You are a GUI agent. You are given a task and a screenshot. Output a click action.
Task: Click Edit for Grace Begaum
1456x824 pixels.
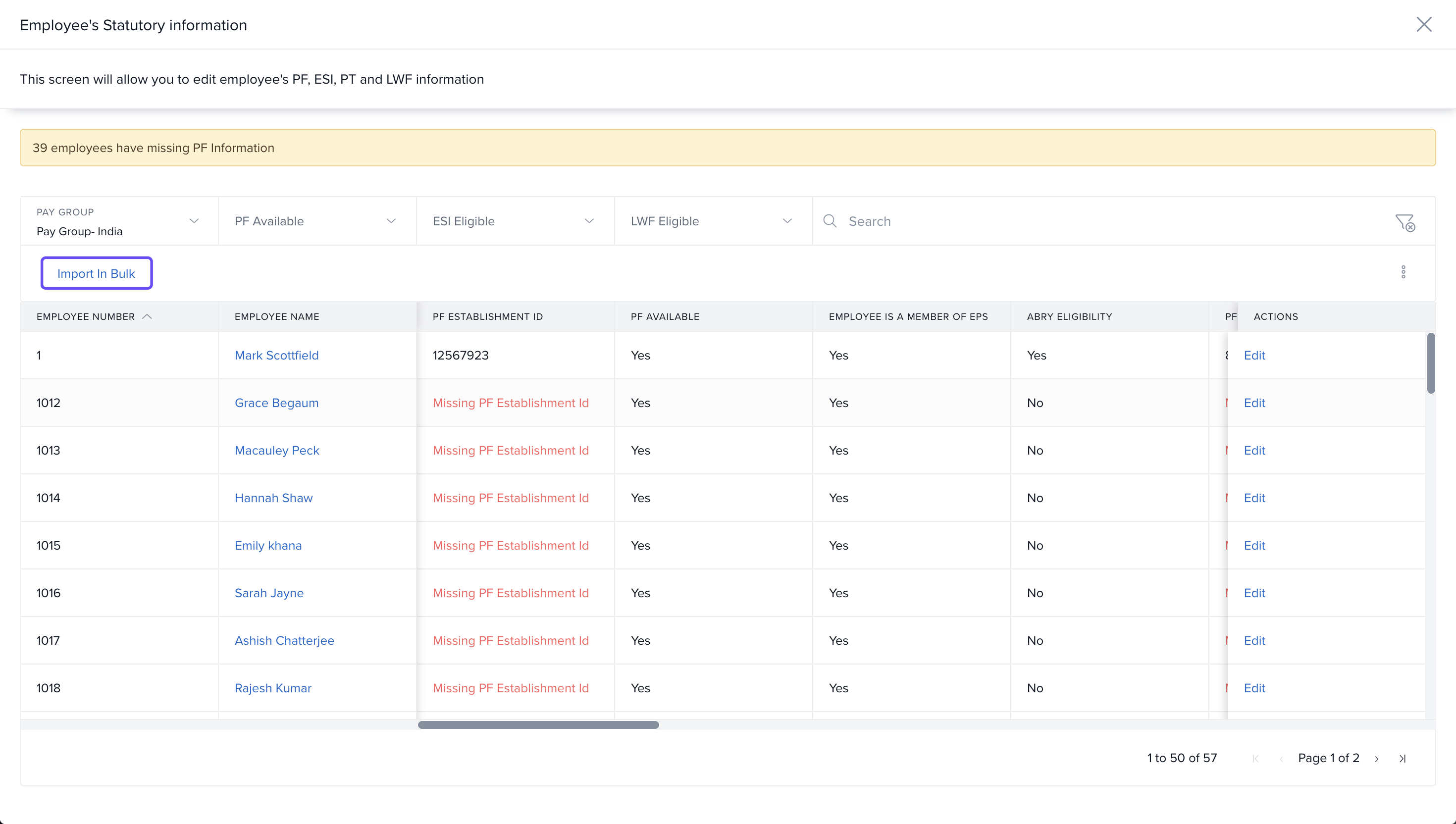[1254, 403]
